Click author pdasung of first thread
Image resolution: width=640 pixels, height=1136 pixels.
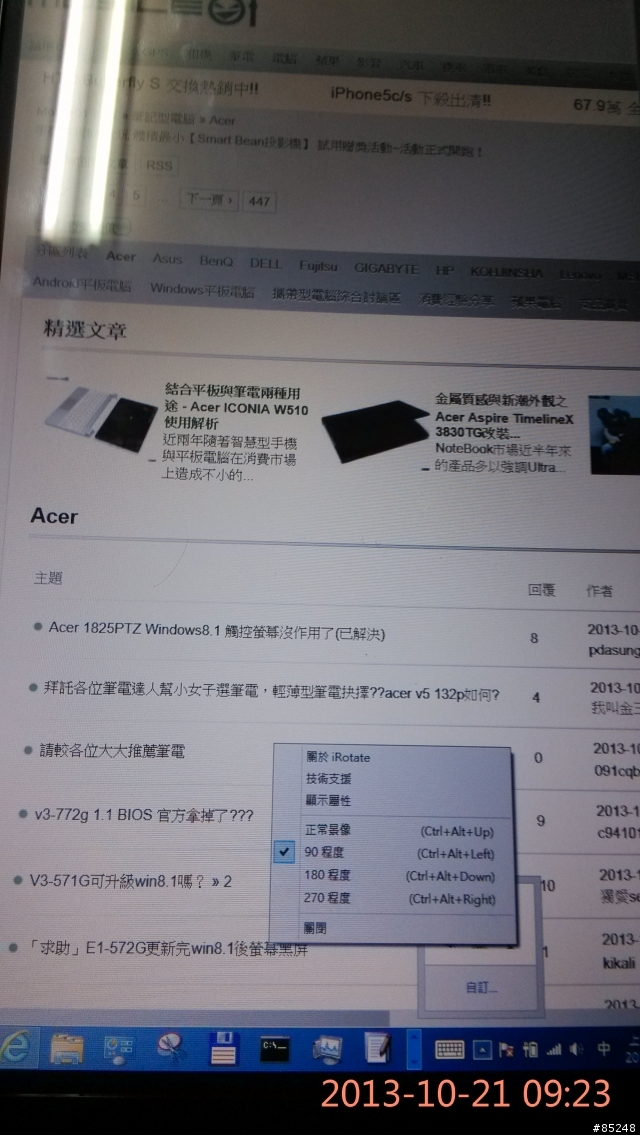pyautogui.click(x=613, y=651)
